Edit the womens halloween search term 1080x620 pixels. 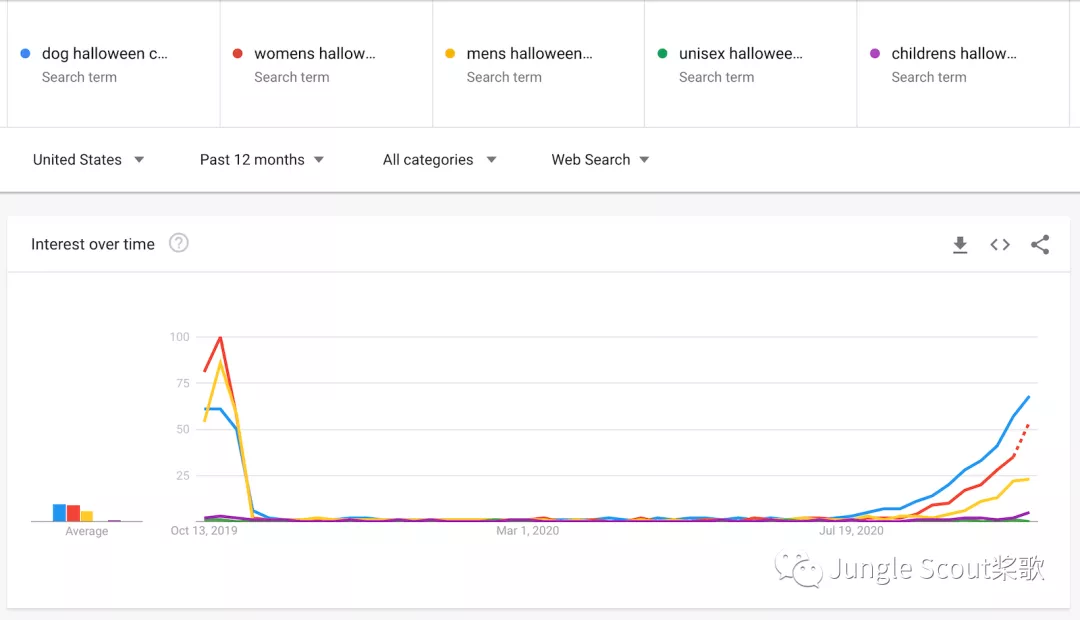(315, 54)
